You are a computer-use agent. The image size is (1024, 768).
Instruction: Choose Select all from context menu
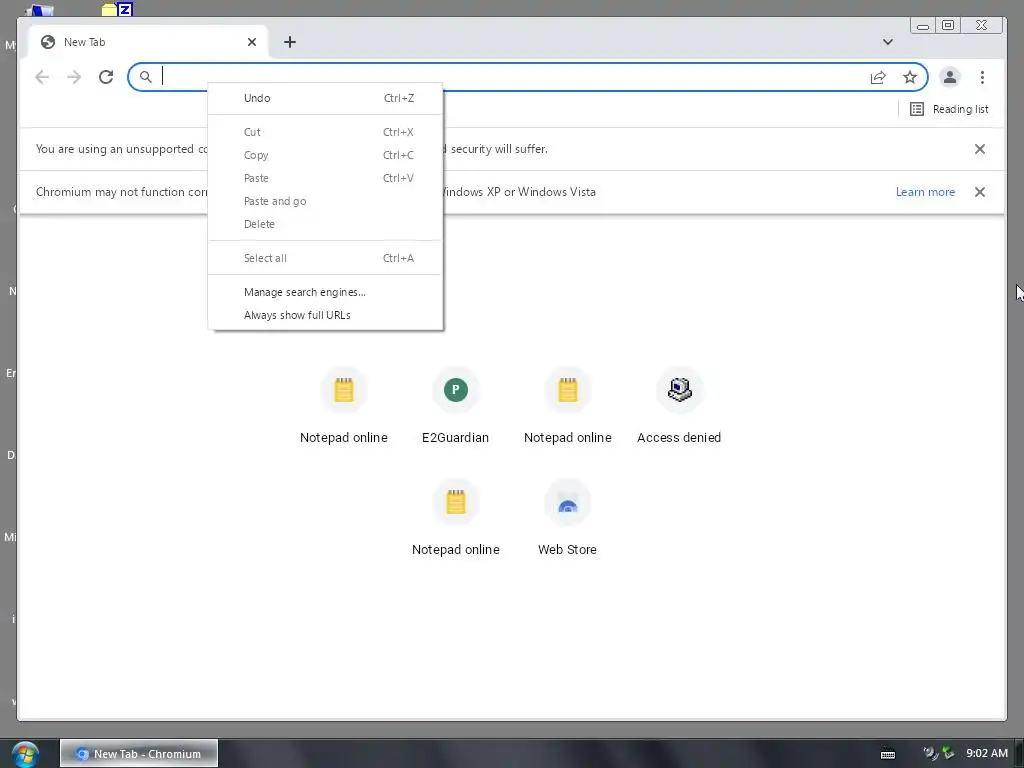click(325, 258)
